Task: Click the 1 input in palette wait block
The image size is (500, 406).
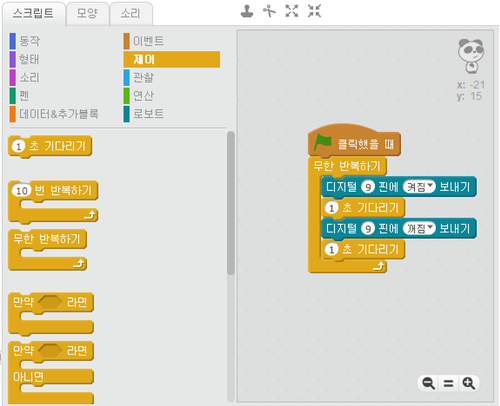Action: (x=19, y=146)
